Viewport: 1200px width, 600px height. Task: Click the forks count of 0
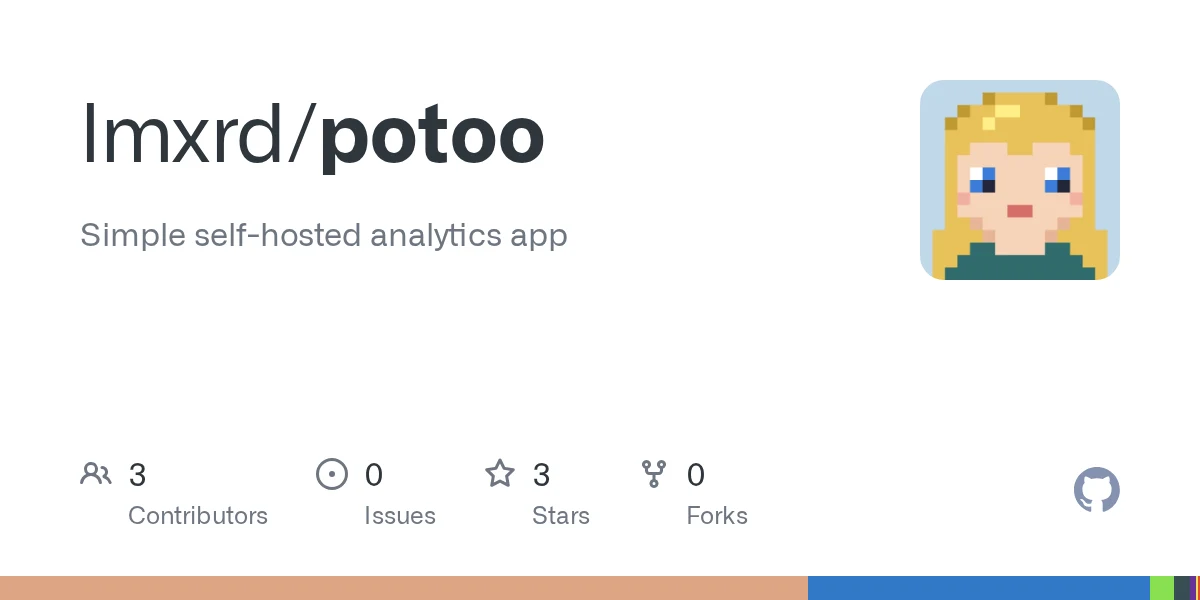696,475
